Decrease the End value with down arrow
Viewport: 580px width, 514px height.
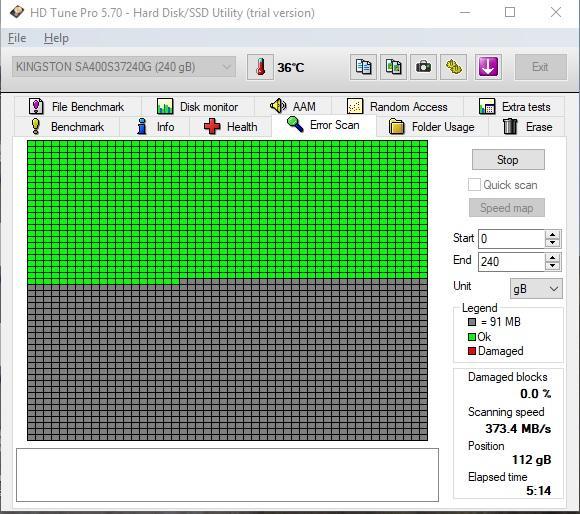[553, 266]
